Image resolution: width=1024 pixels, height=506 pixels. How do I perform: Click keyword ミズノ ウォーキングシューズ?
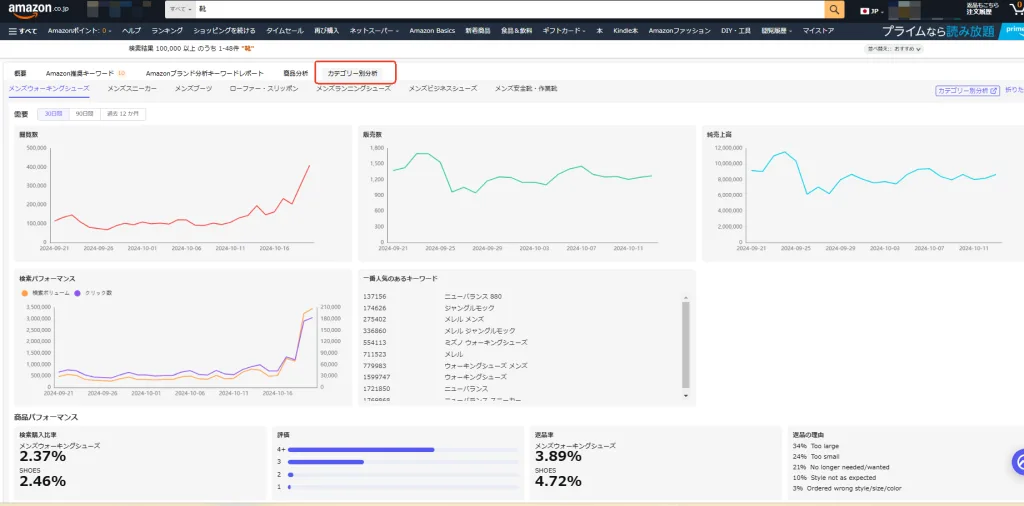coord(486,342)
